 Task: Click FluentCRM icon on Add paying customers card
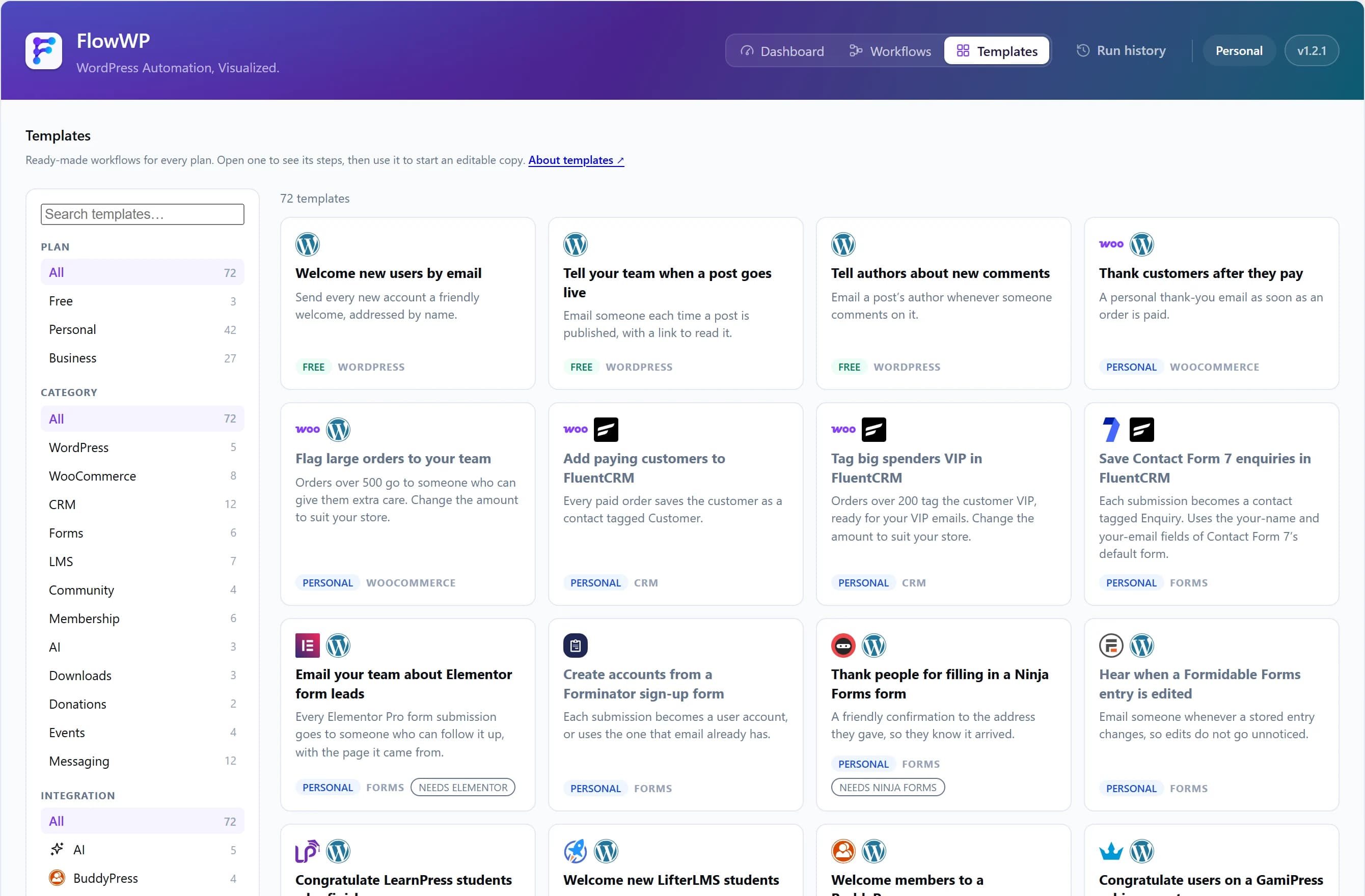pyautogui.click(x=606, y=429)
